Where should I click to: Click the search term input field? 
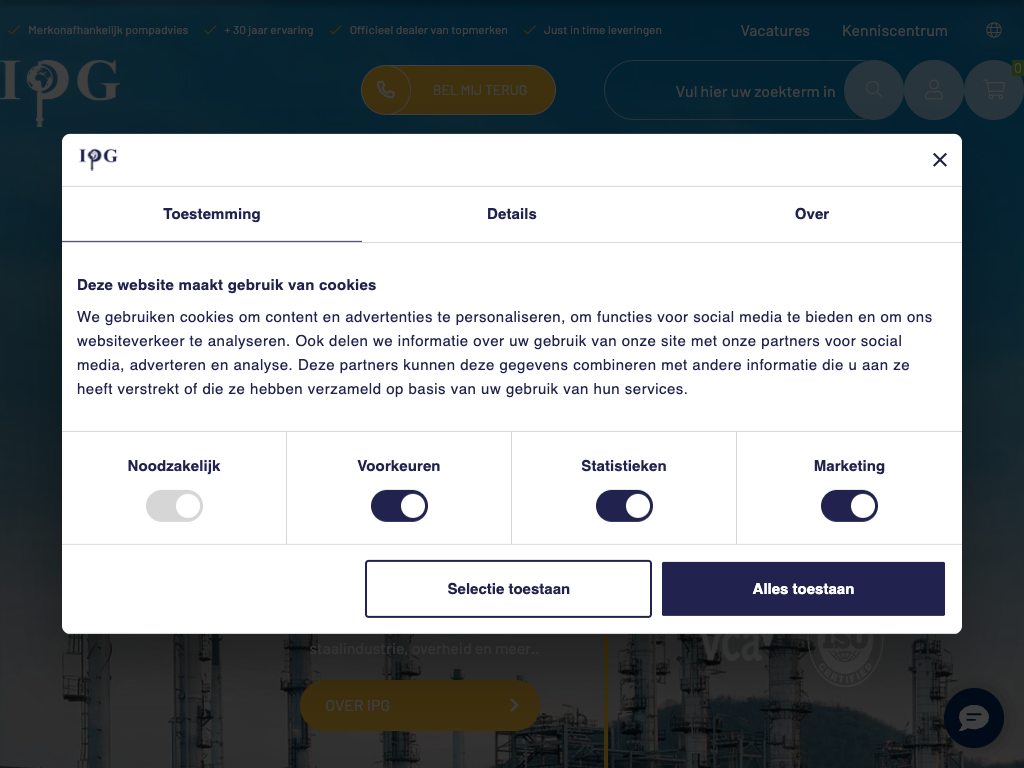[740, 91]
